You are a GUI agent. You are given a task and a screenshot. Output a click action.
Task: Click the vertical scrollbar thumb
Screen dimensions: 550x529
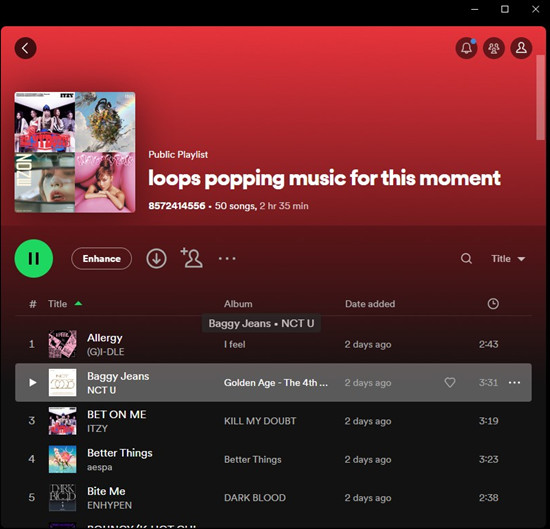pyautogui.click(x=540, y=97)
